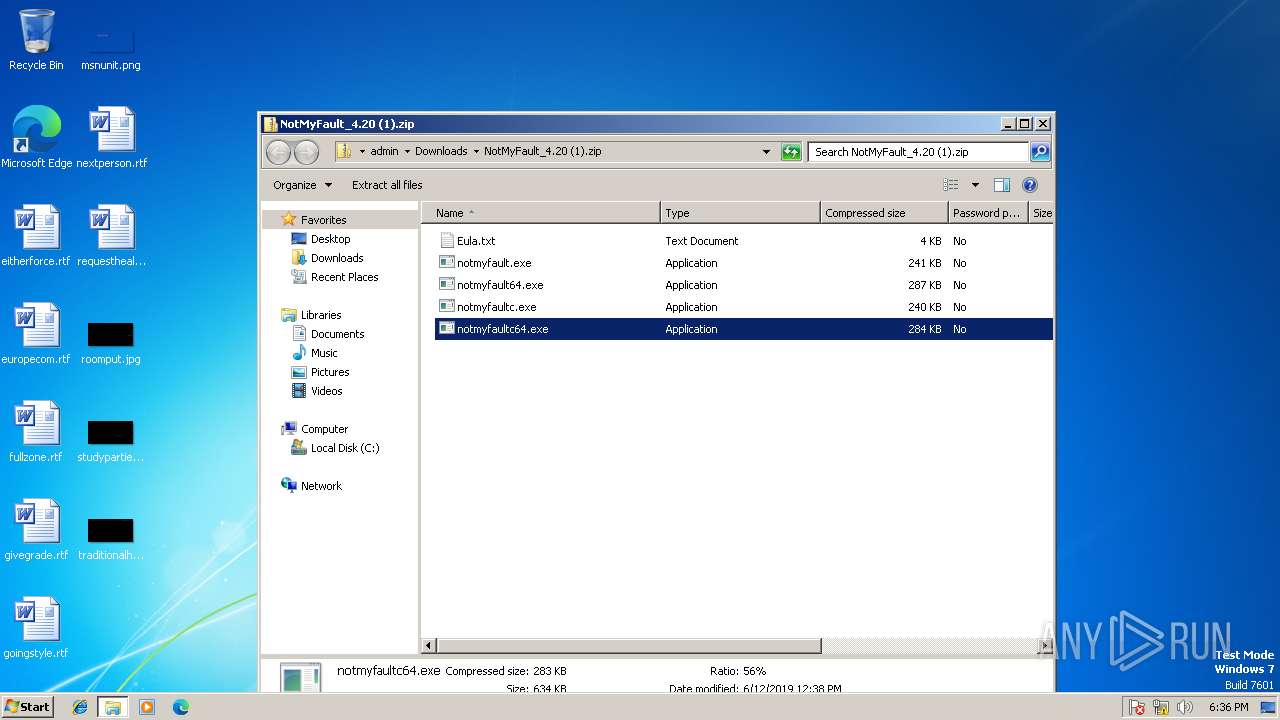This screenshot has width=1280, height=720.
Task: Click the Start button
Action: coord(27,707)
